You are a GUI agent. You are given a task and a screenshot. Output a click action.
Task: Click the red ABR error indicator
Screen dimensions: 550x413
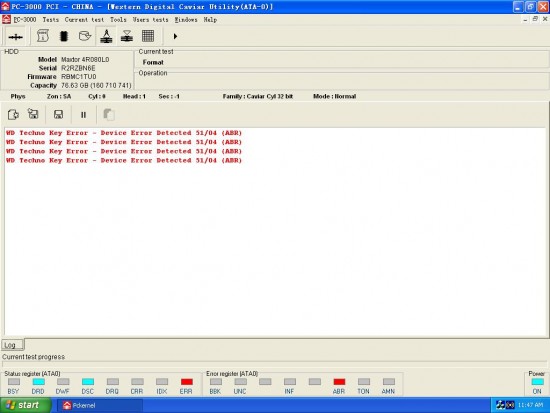coord(339,381)
